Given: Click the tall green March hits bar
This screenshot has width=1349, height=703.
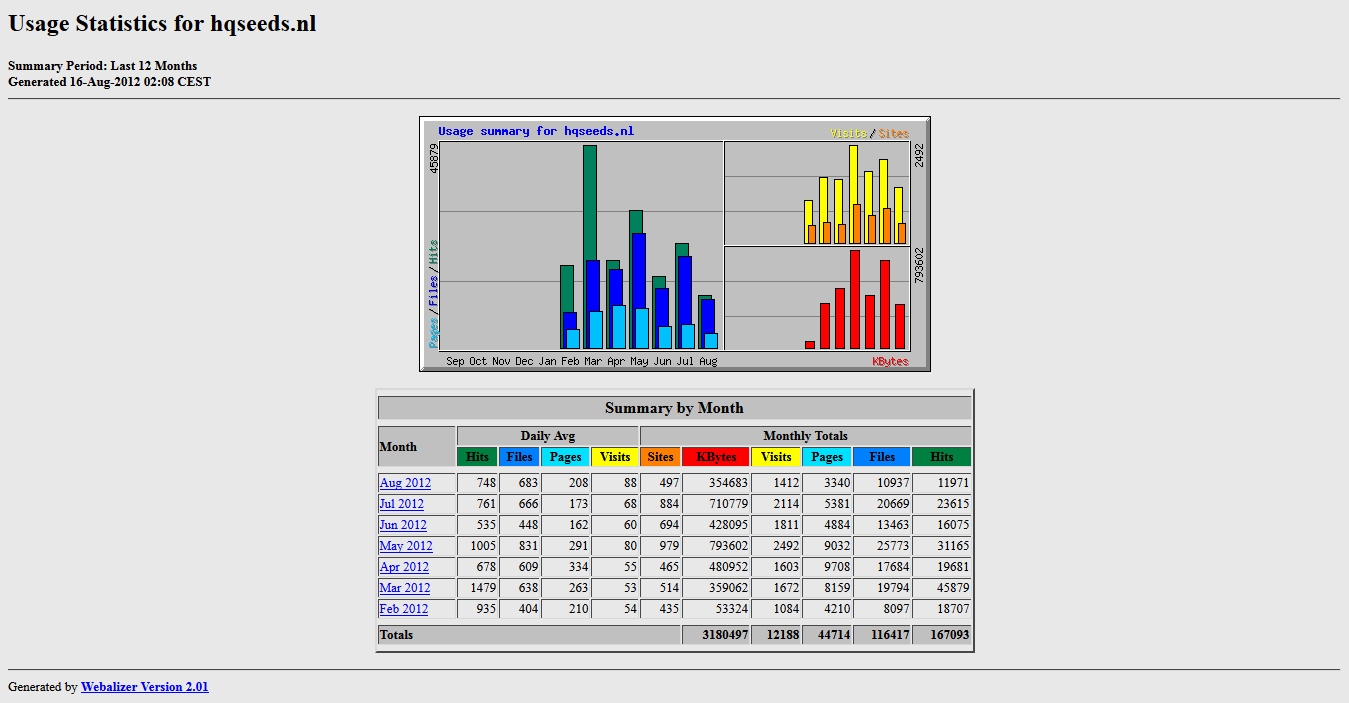Looking at the screenshot, I should (590, 200).
